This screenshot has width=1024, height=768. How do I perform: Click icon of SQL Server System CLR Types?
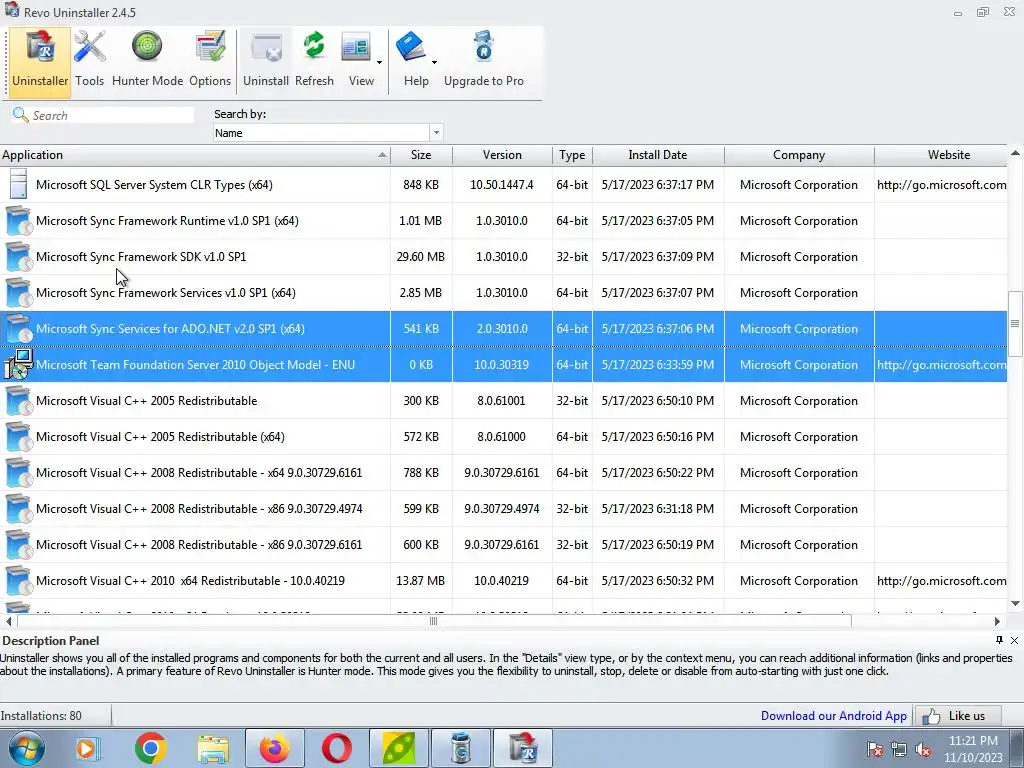[18, 184]
